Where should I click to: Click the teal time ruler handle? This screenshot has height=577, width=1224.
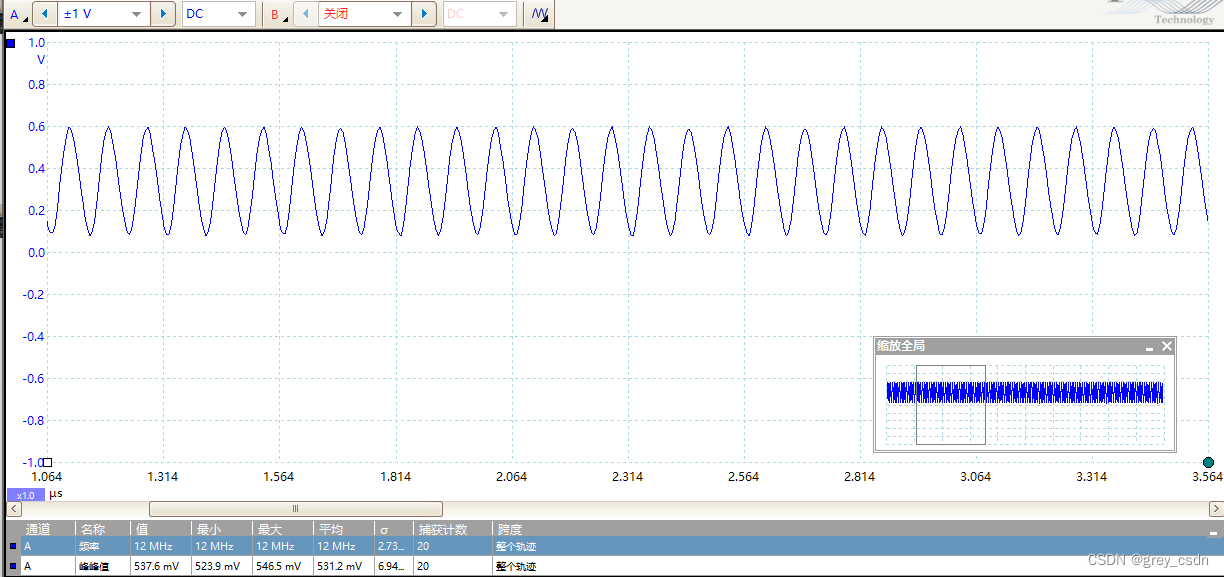tap(1208, 462)
